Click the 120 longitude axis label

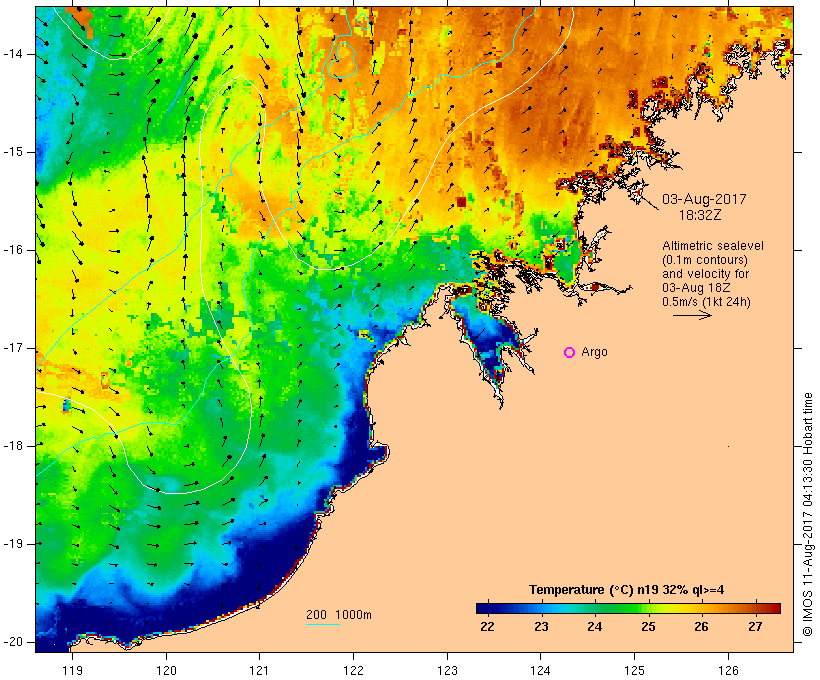[166, 670]
